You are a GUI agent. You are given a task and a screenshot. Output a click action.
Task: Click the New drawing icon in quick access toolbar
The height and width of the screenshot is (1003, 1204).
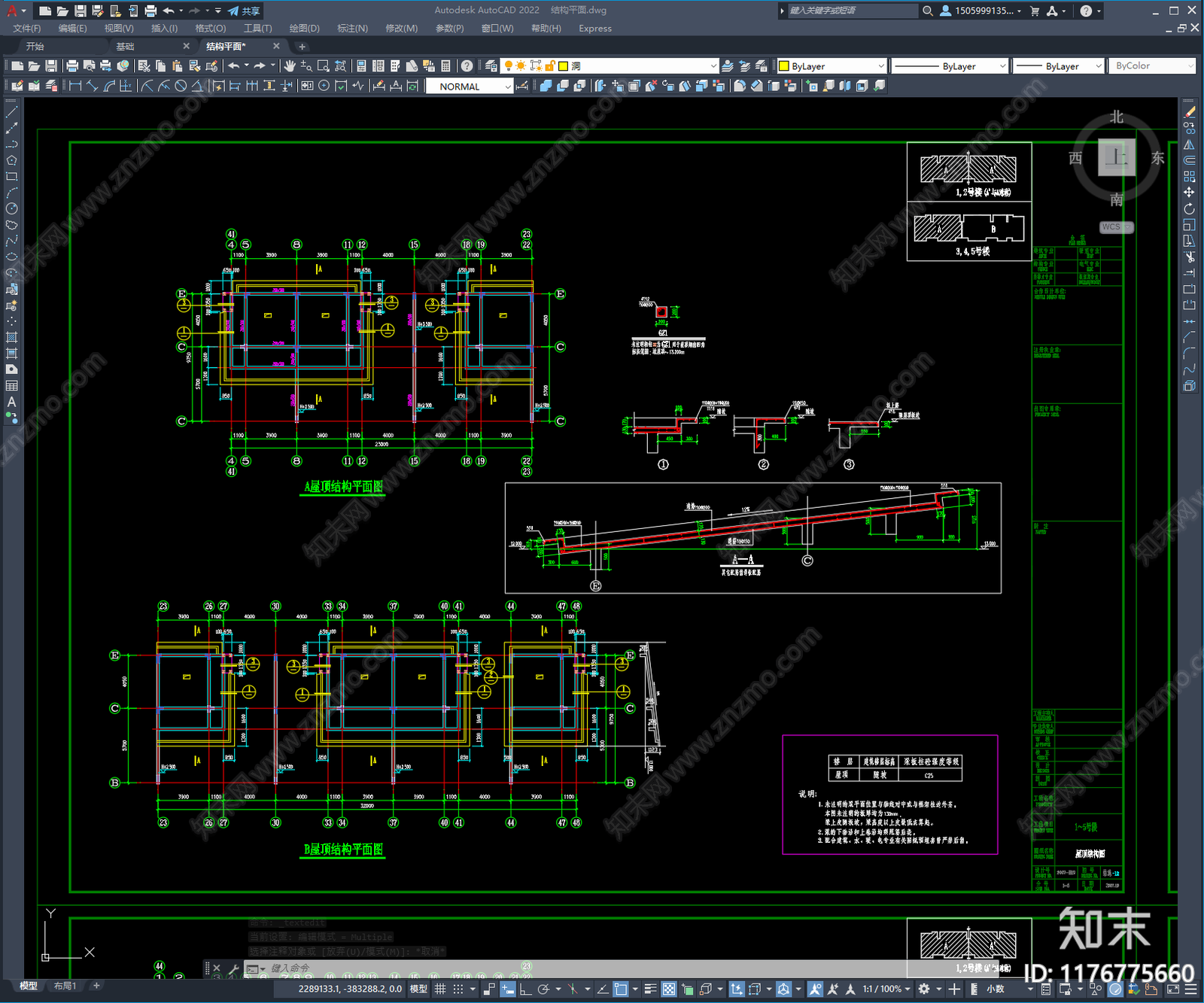pos(45,11)
